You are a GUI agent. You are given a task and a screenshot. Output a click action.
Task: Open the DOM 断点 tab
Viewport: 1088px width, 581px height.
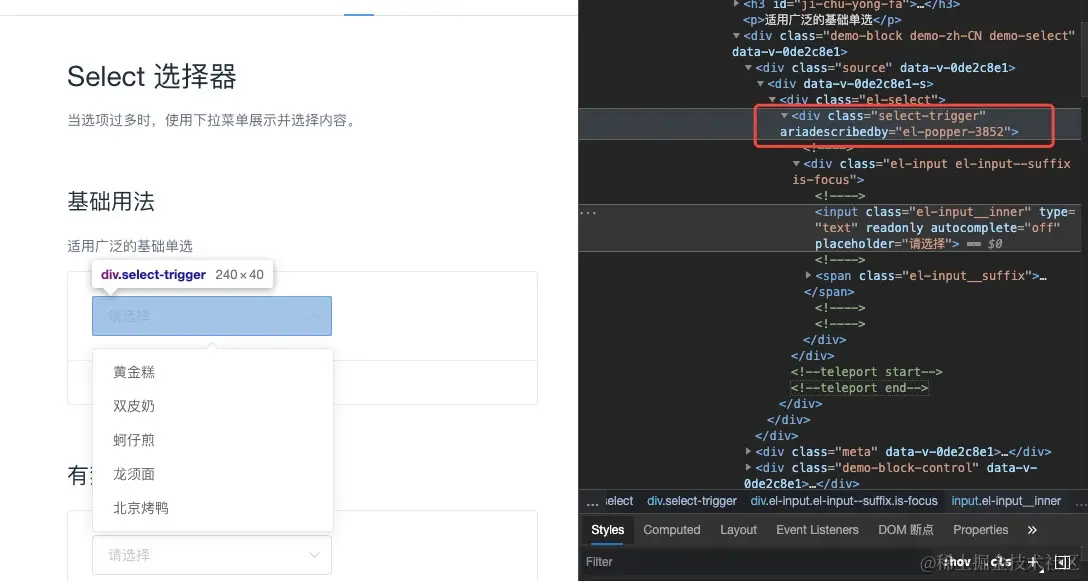click(906, 530)
